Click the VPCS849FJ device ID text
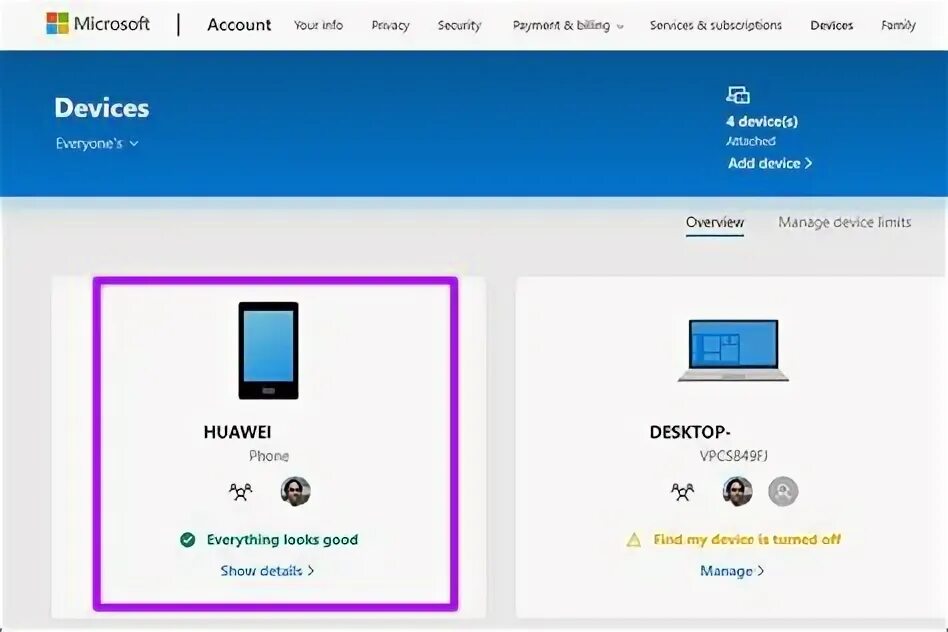The height and width of the screenshot is (632, 948). pos(733,455)
